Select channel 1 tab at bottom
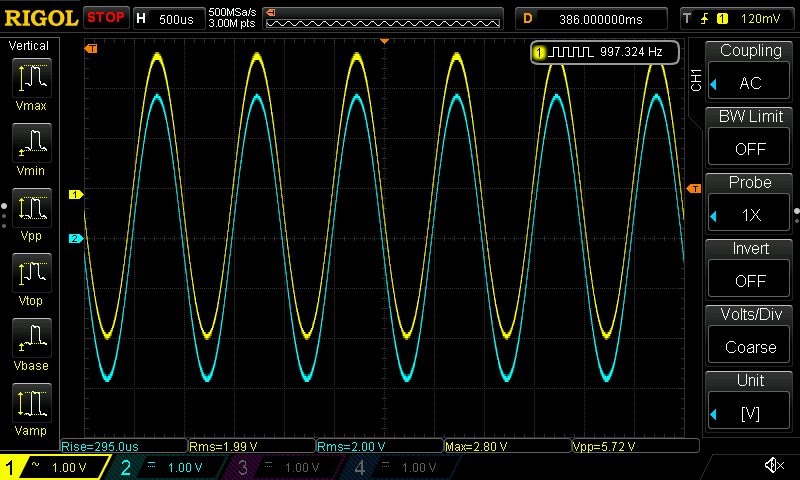This screenshot has height=480, width=800. coord(54,467)
